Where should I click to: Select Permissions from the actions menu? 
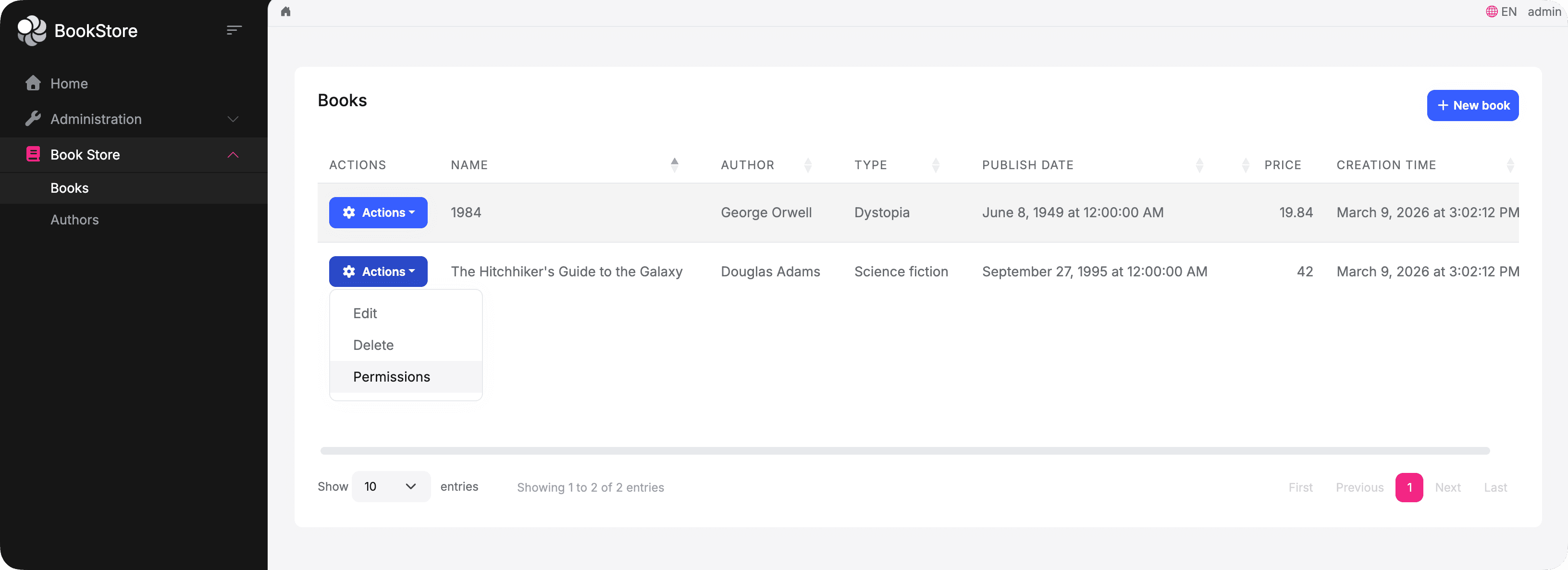point(391,377)
